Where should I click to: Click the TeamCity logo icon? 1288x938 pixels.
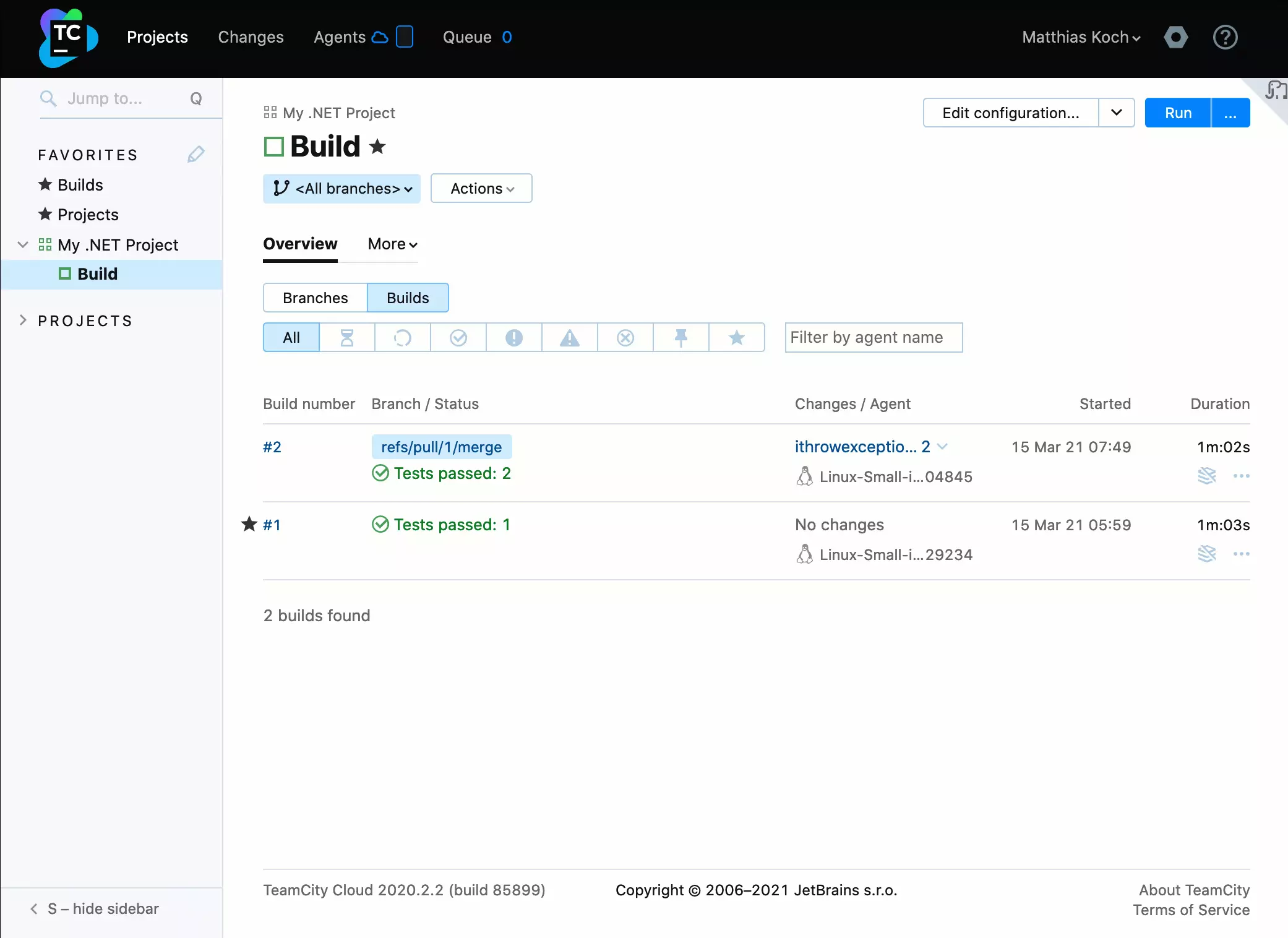(x=68, y=38)
